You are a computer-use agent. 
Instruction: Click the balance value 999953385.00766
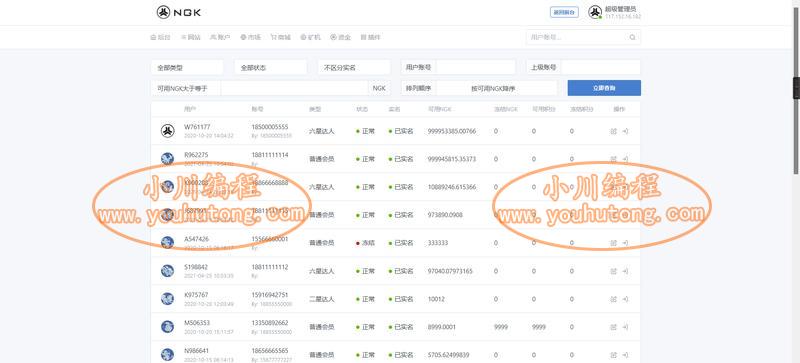(452, 131)
